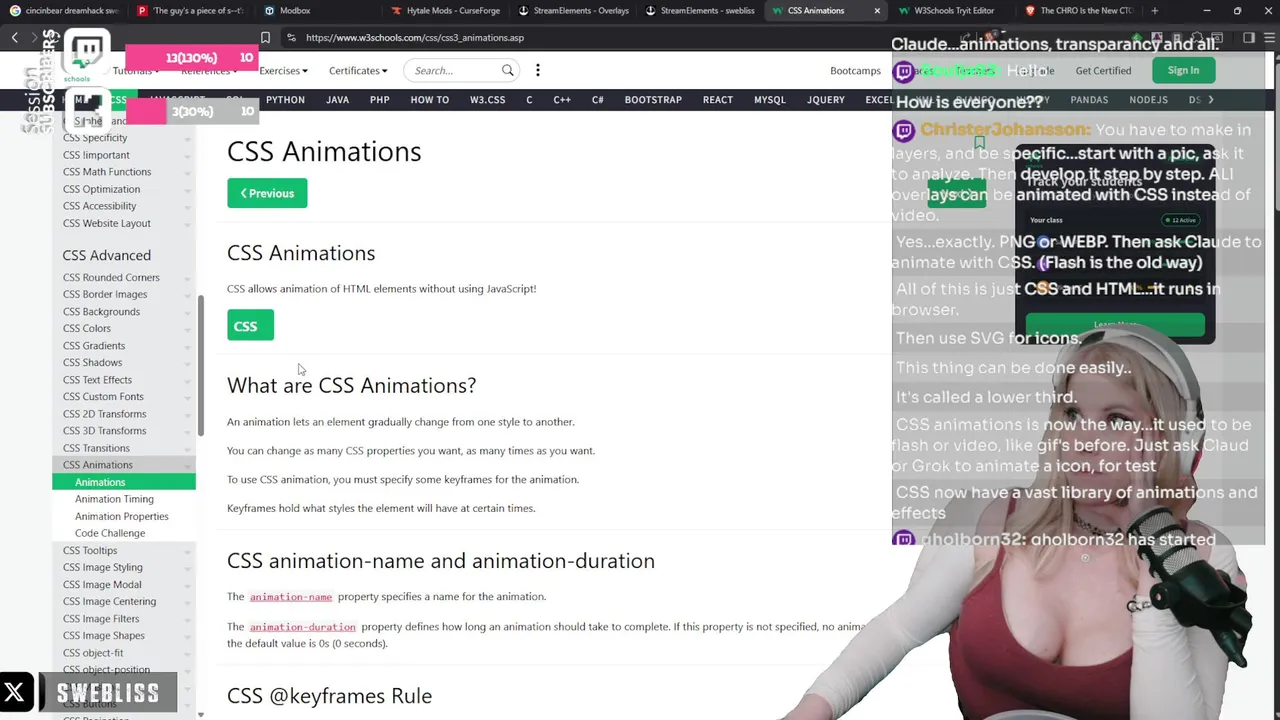1280x720 pixels.
Task: Select REACT in the language bar
Action: [717, 100]
